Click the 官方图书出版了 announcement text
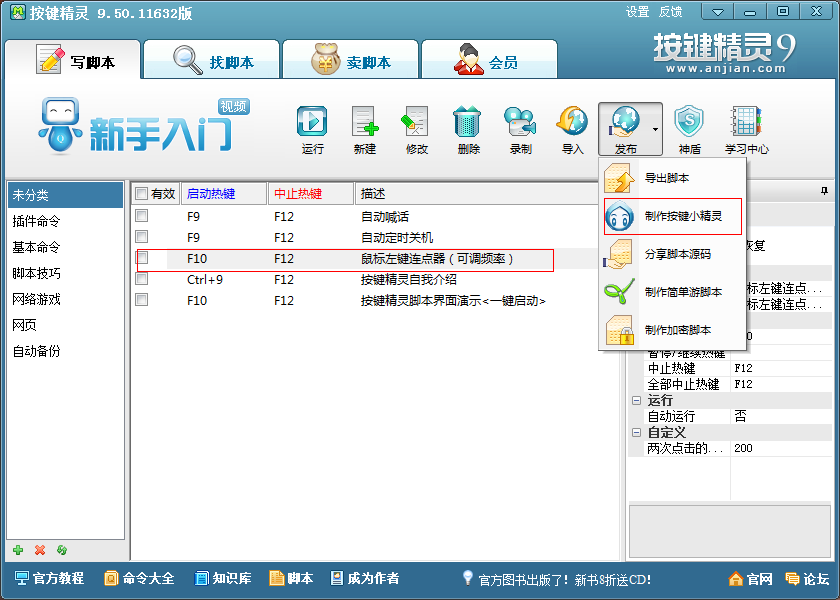The height and width of the screenshot is (600, 840). tap(565, 580)
